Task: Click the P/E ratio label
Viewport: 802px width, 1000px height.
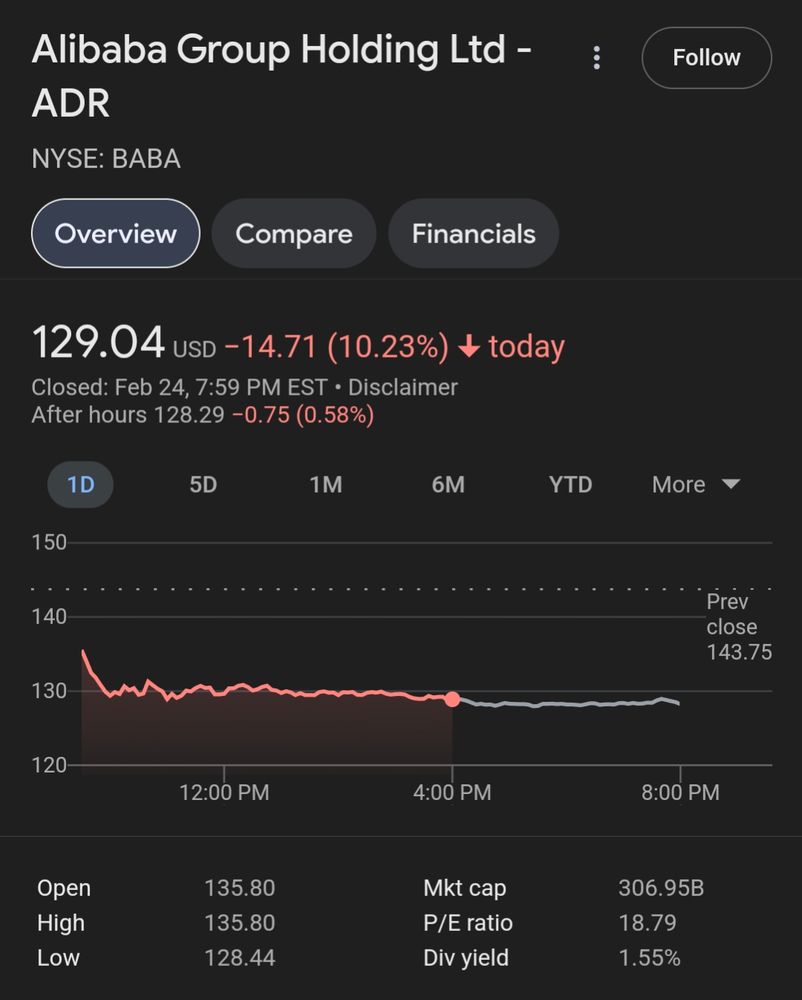Action: pyautogui.click(x=468, y=923)
